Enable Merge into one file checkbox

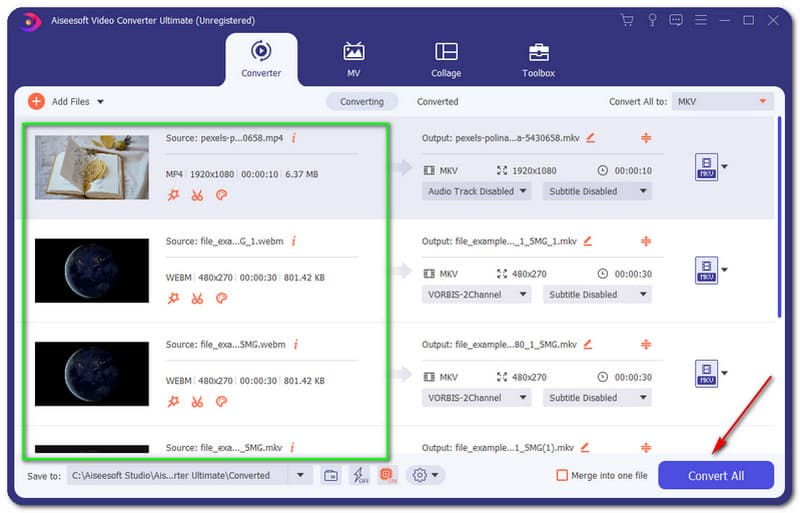[562, 476]
